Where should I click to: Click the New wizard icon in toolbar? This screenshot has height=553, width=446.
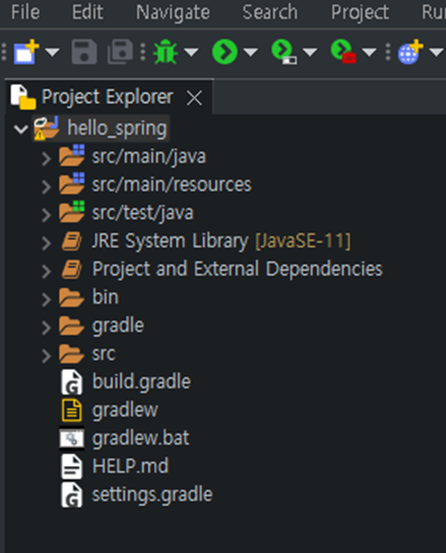click(26, 52)
